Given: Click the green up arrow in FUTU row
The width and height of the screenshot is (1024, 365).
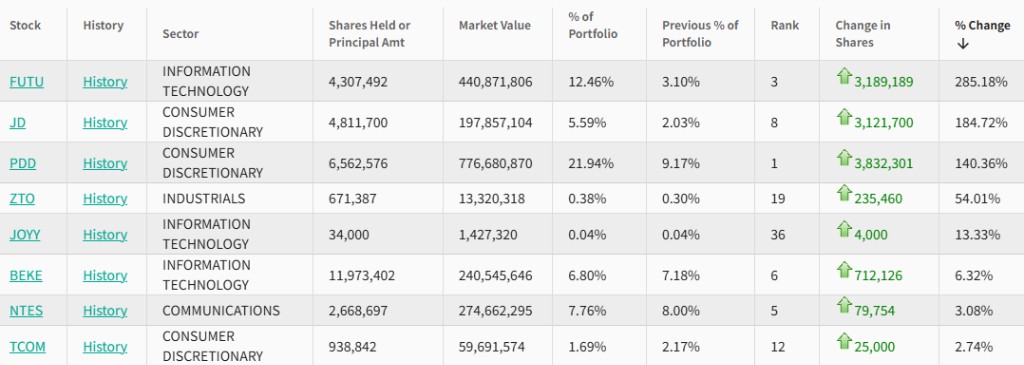Looking at the screenshot, I should tap(844, 76).
